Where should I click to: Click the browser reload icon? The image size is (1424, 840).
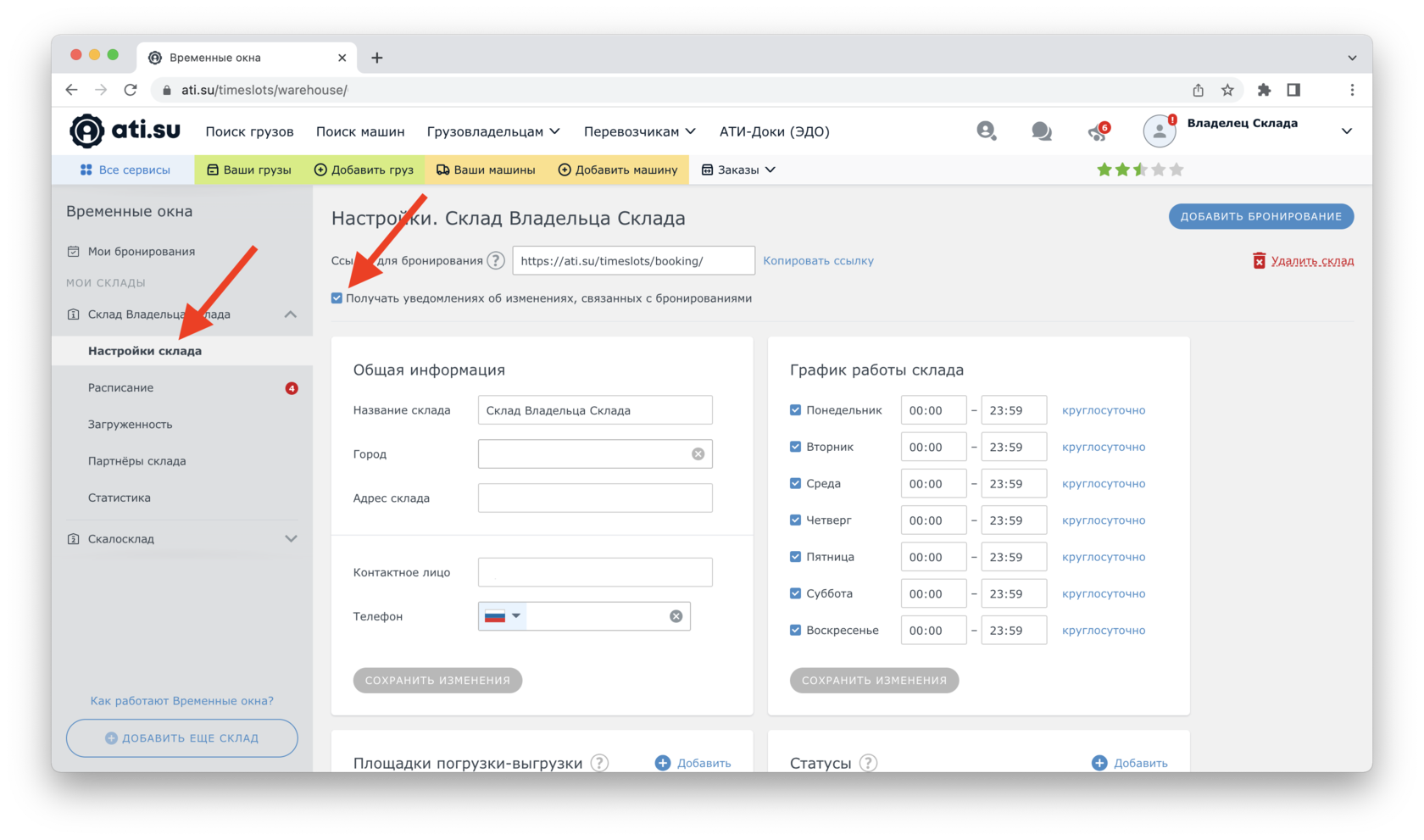click(x=131, y=90)
